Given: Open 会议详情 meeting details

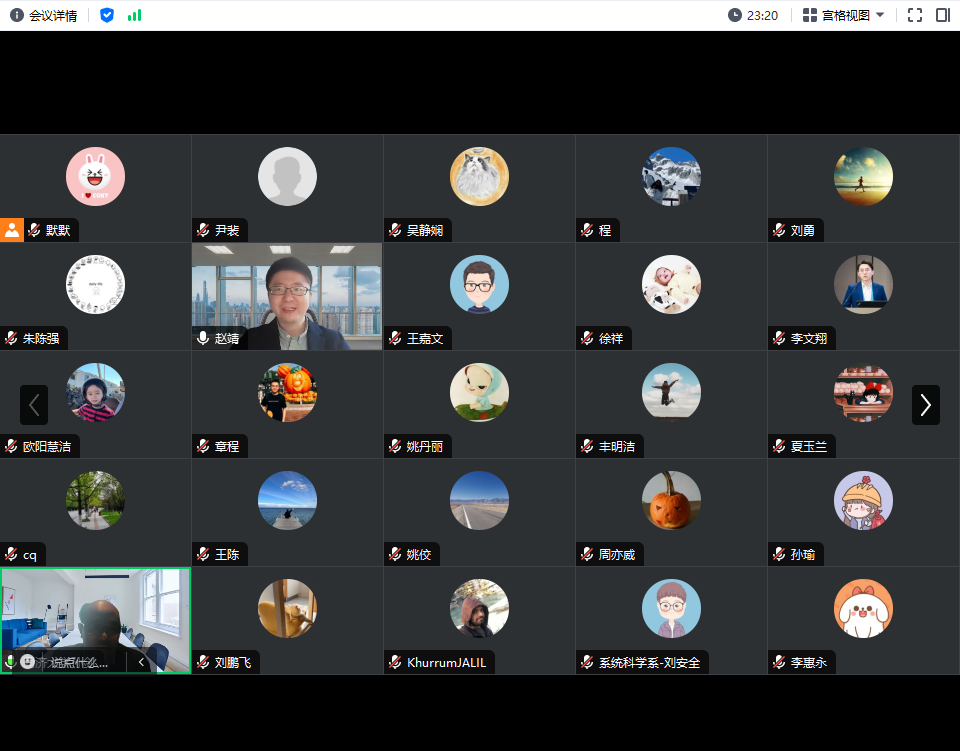Looking at the screenshot, I should tap(43, 15).
